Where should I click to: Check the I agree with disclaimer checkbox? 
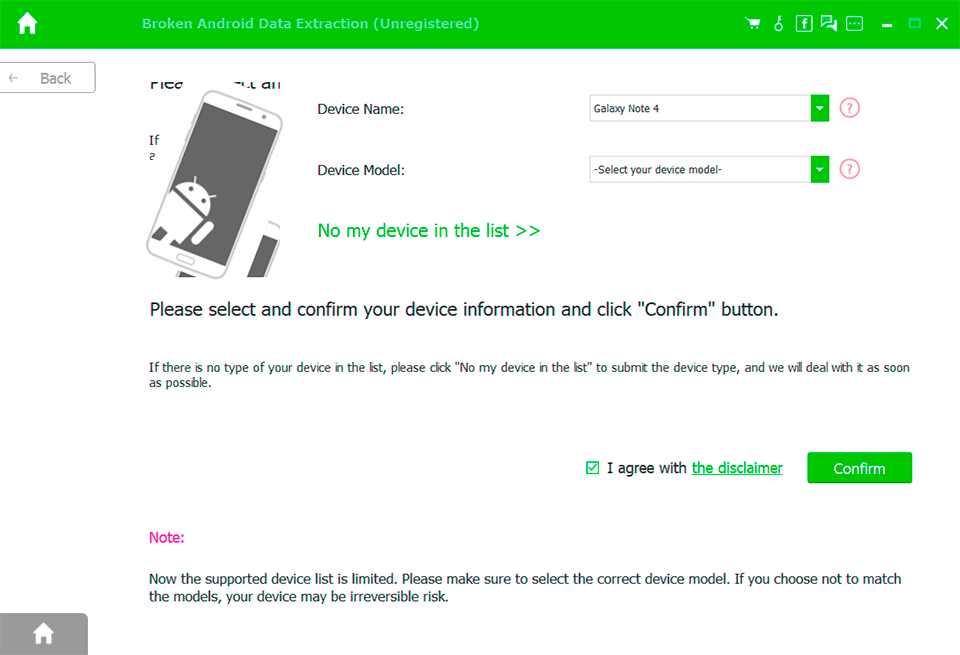pyautogui.click(x=592, y=467)
